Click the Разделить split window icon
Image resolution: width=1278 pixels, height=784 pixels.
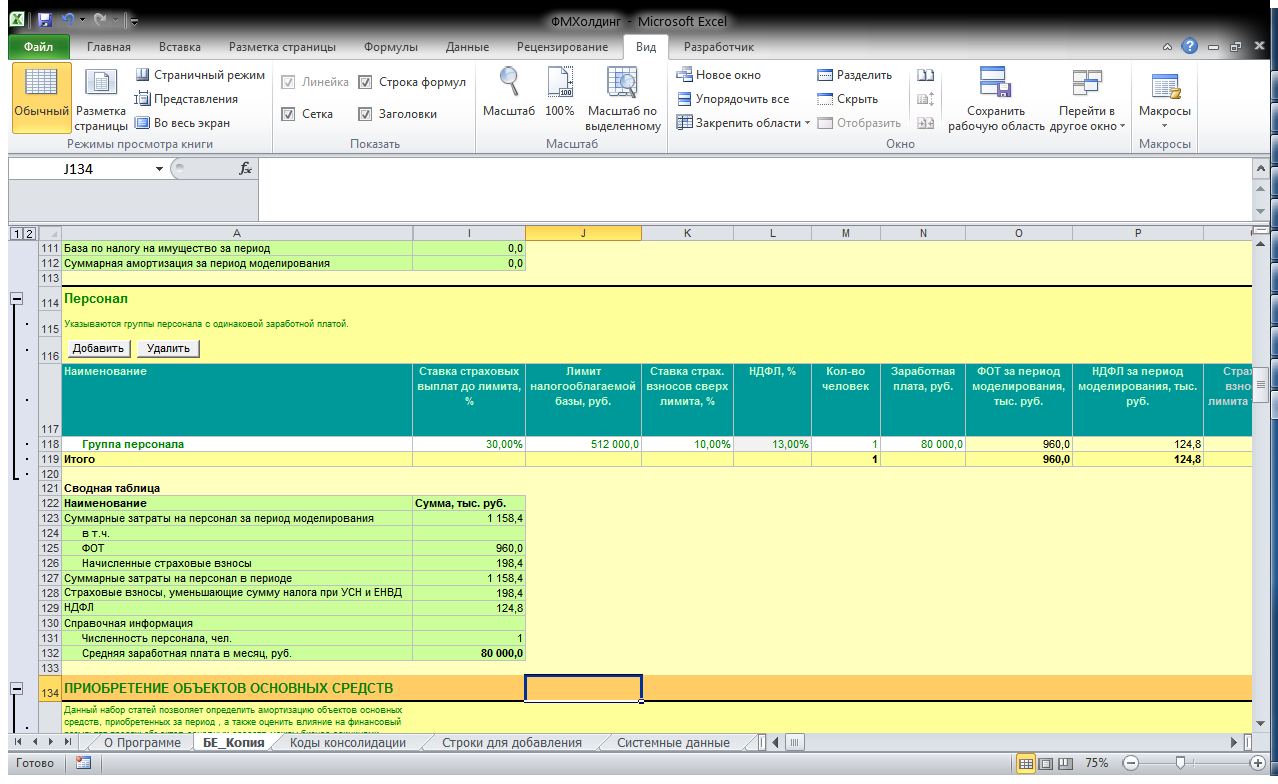[x=854, y=75]
